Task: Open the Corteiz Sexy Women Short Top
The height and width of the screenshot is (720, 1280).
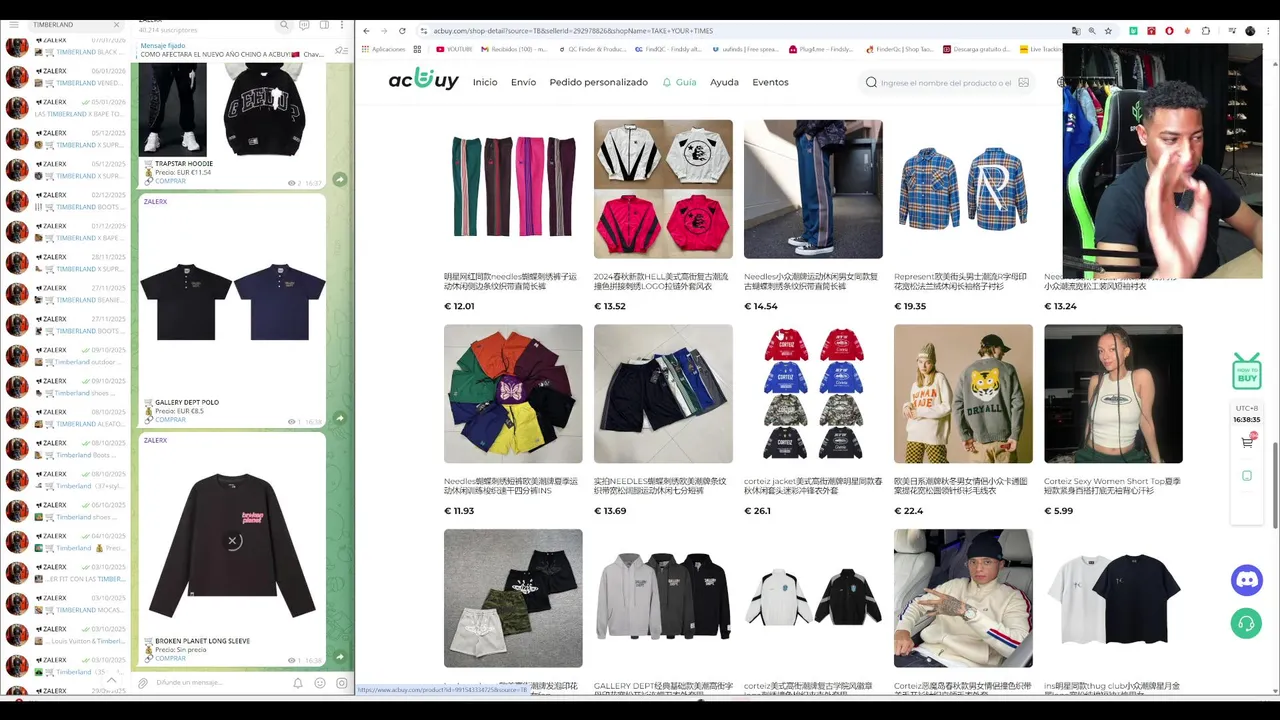Action: pos(1113,394)
